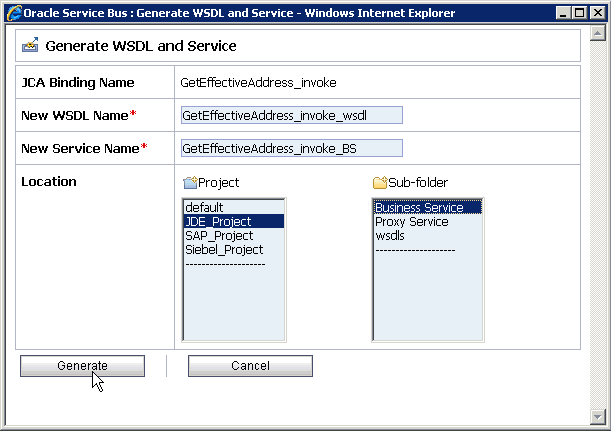This screenshot has width=611, height=431.
Task: Select SAP_Project in the Project list
Action: tap(234, 235)
